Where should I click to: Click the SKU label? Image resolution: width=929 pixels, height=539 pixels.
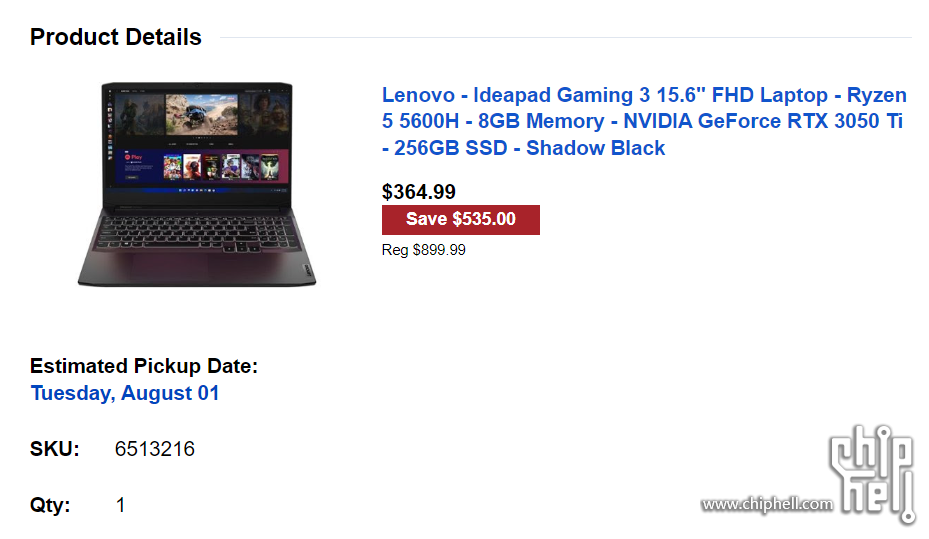pos(55,449)
